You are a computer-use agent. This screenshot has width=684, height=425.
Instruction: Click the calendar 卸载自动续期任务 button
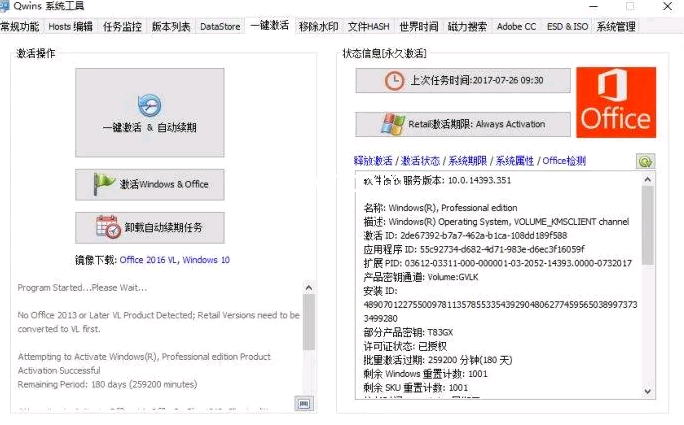point(149,228)
